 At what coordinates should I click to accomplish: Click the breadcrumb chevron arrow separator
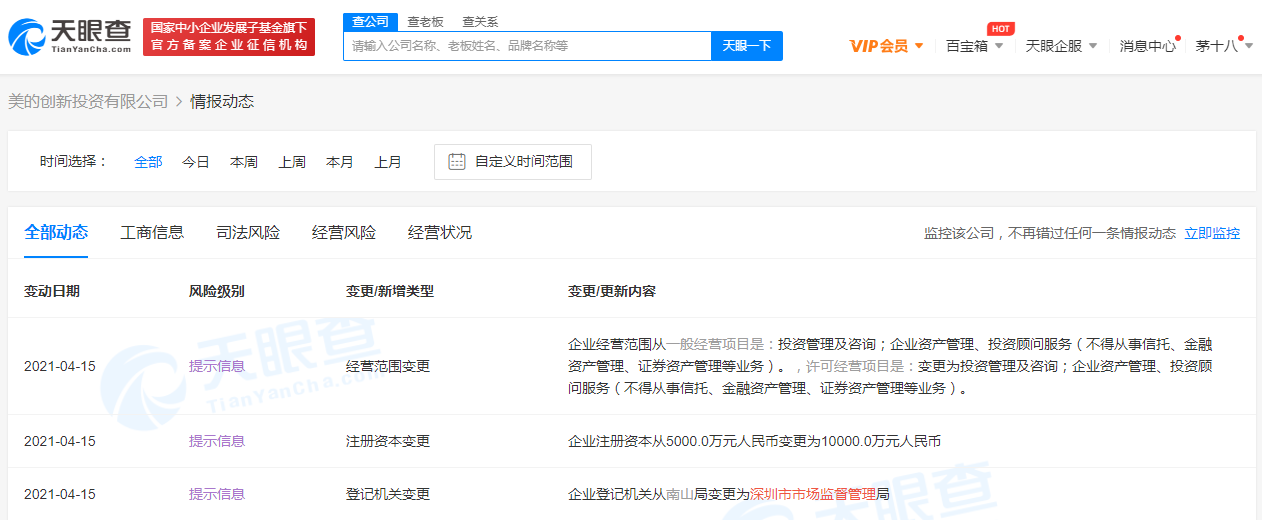[179, 101]
